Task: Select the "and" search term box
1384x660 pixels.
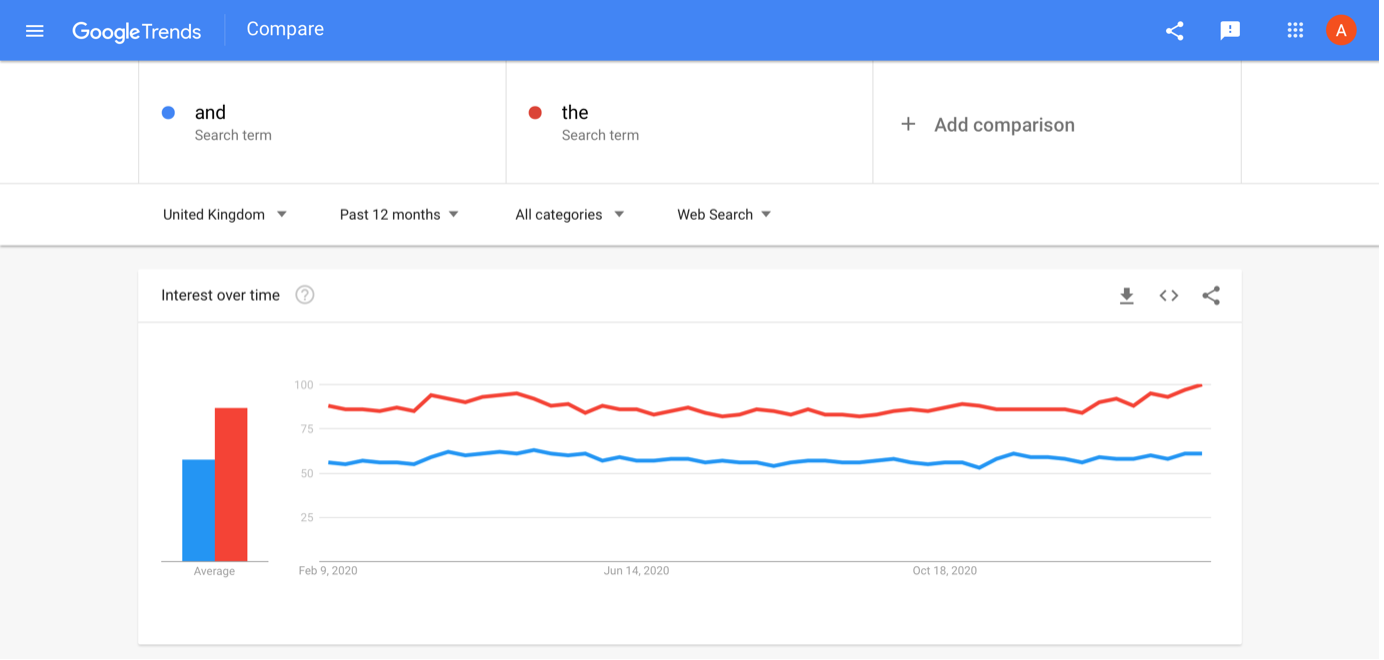Action: coord(324,123)
